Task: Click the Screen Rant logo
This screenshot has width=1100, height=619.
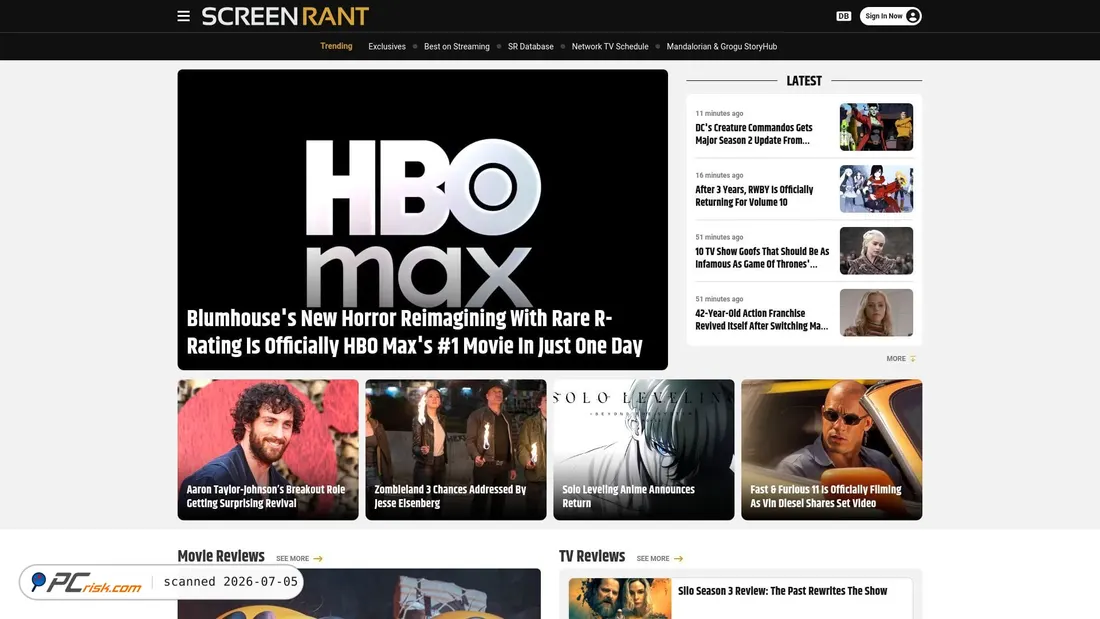Action: click(x=285, y=16)
